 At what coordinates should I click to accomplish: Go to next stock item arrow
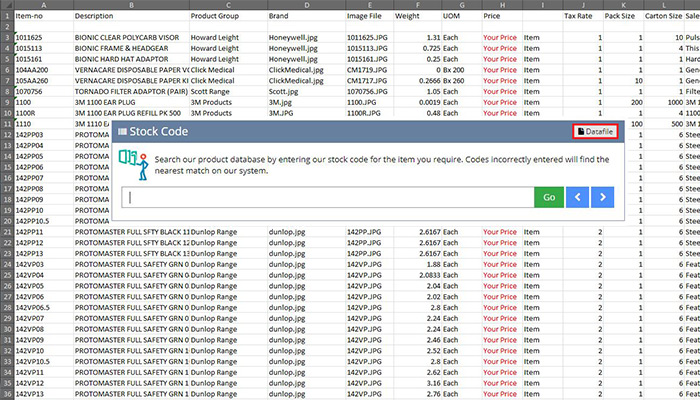tap(602, 197)
